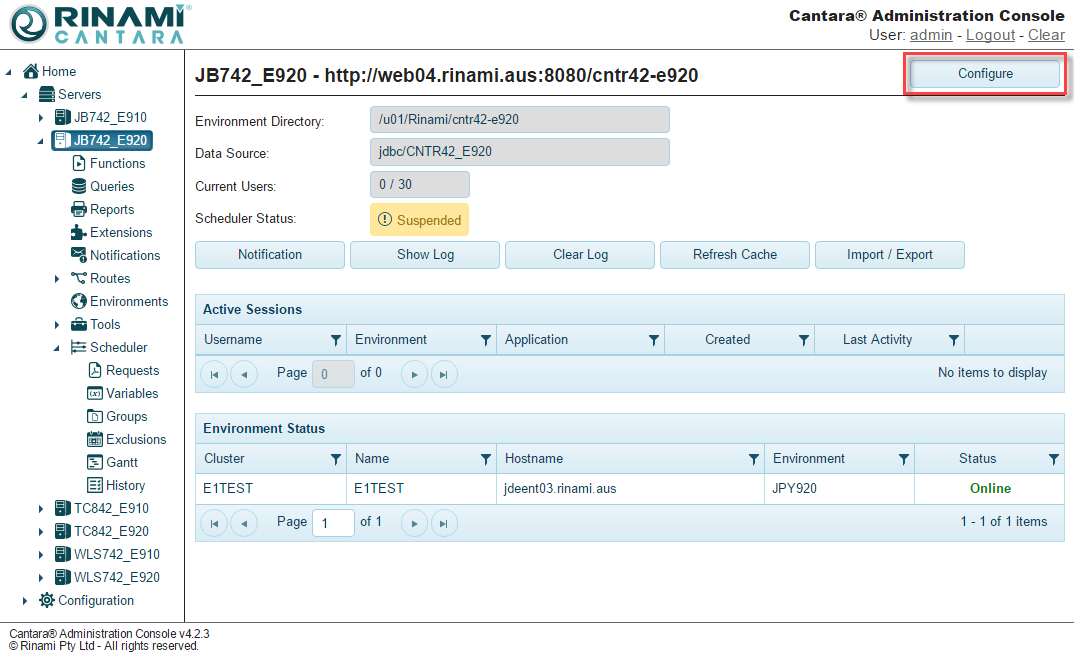Viewport: 1074px width, 672px height.
Task: Click the Functions icon in sidebar
Action: point(79,163)
